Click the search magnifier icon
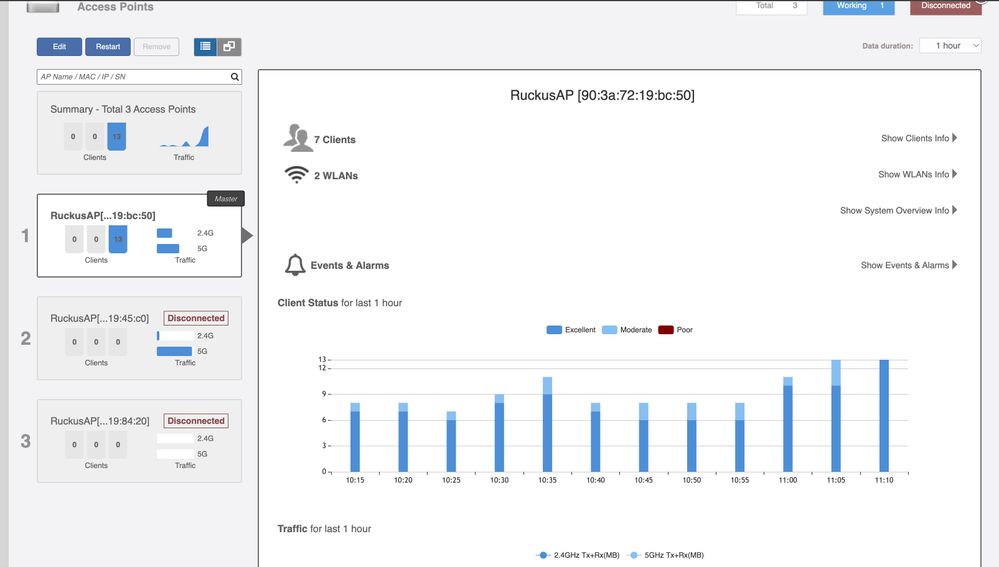Image resolution: width=999 pixels, height=567 pixels. [x=235, y=77]
